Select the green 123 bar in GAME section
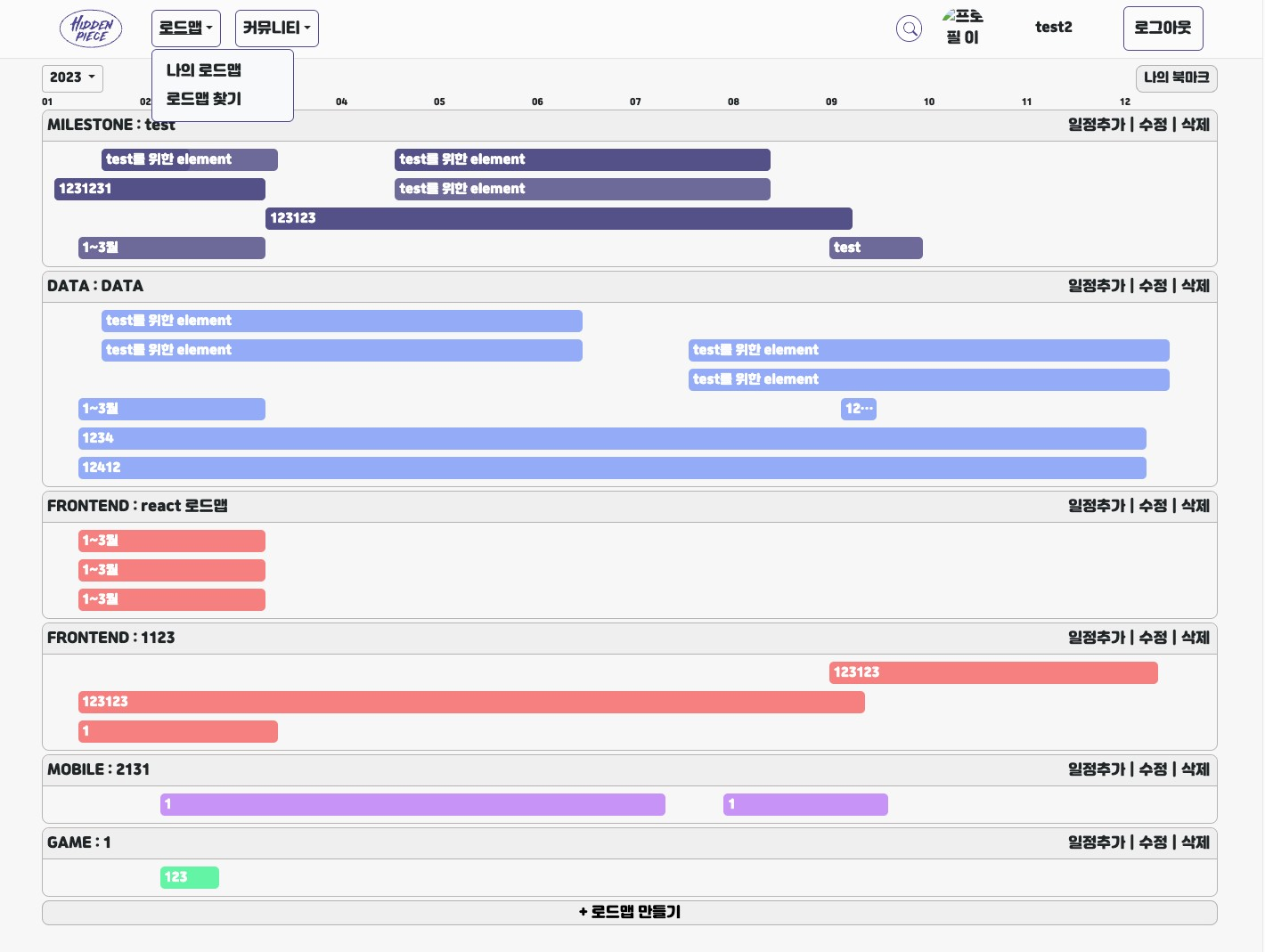 [190, 877]
